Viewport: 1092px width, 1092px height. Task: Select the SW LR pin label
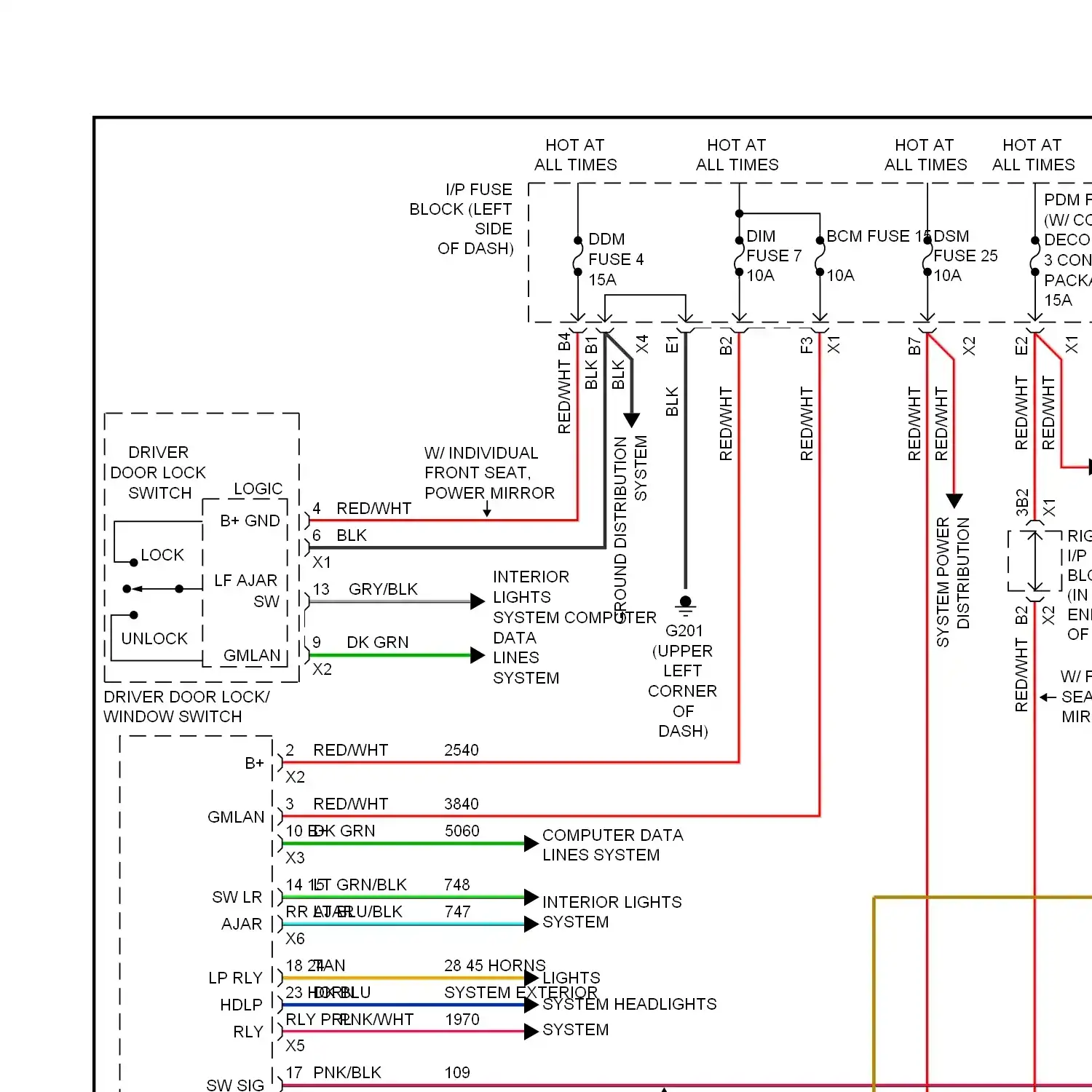[x=237, y=897]
